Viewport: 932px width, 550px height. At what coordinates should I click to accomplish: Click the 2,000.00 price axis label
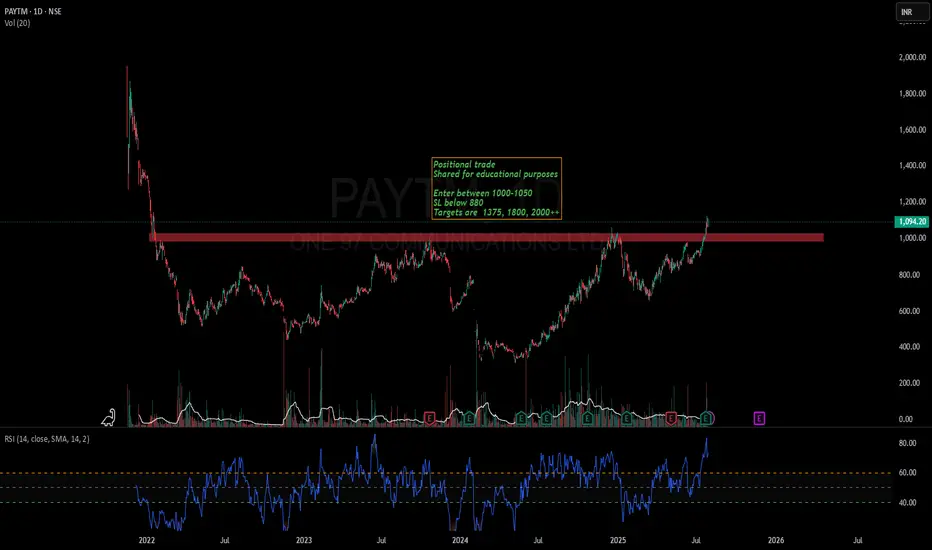pyautogui.click(x=912, y=57)
